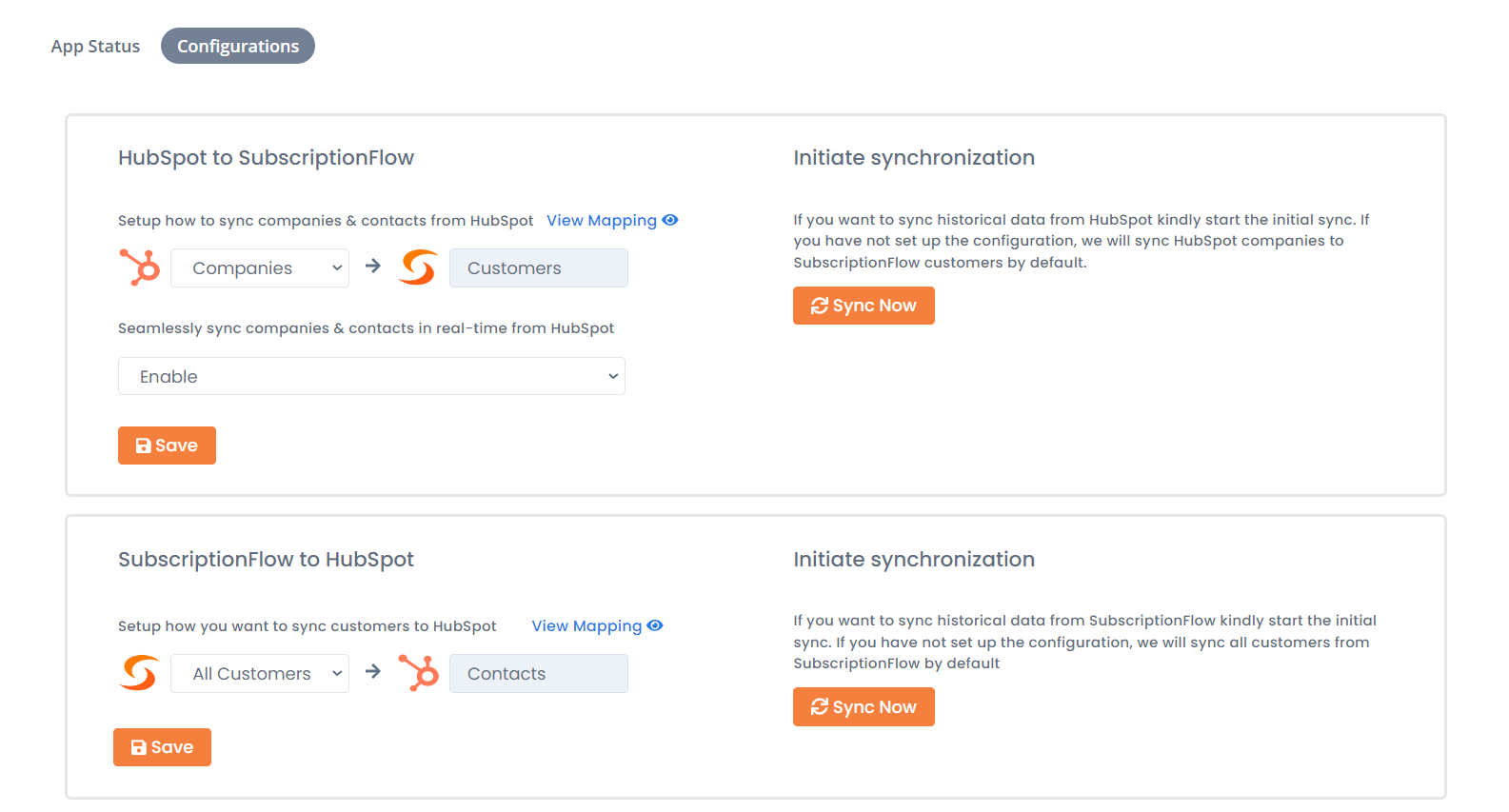Click the Customers read-only field

click(539, 268)
